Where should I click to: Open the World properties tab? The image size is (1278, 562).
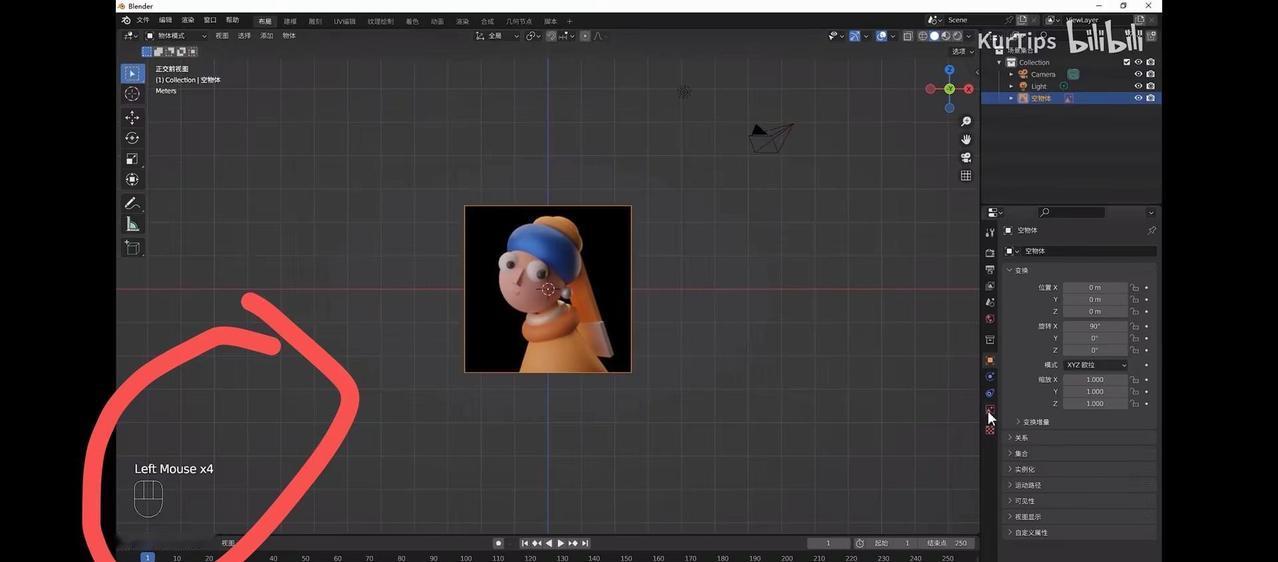pos(990,319)
